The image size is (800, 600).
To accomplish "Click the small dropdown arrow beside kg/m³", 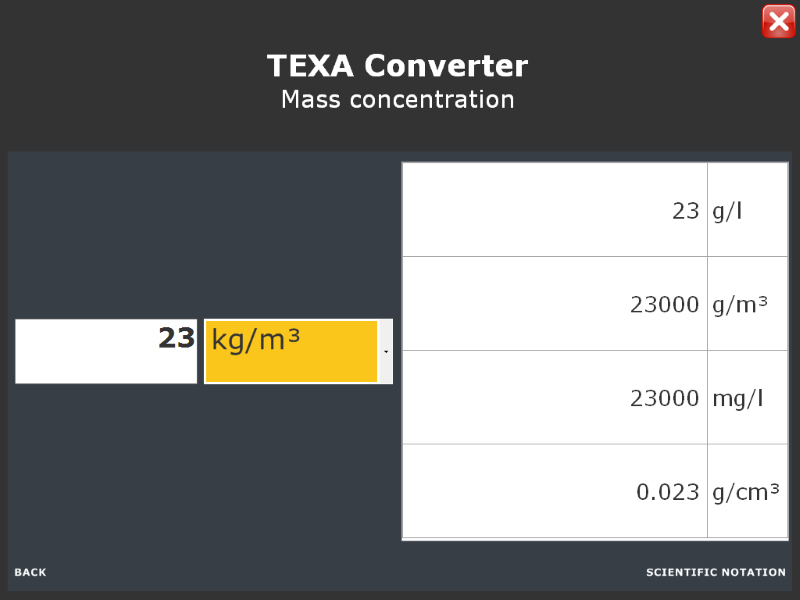I will click(x=386, y=352).
